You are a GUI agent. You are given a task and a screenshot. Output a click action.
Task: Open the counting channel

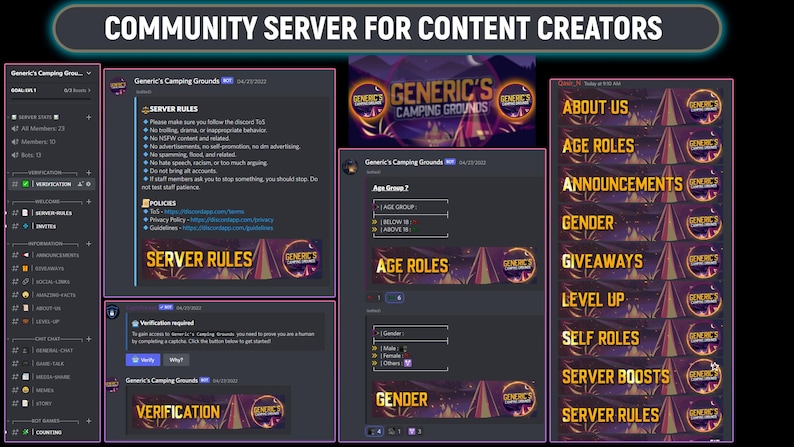point(51,432)
